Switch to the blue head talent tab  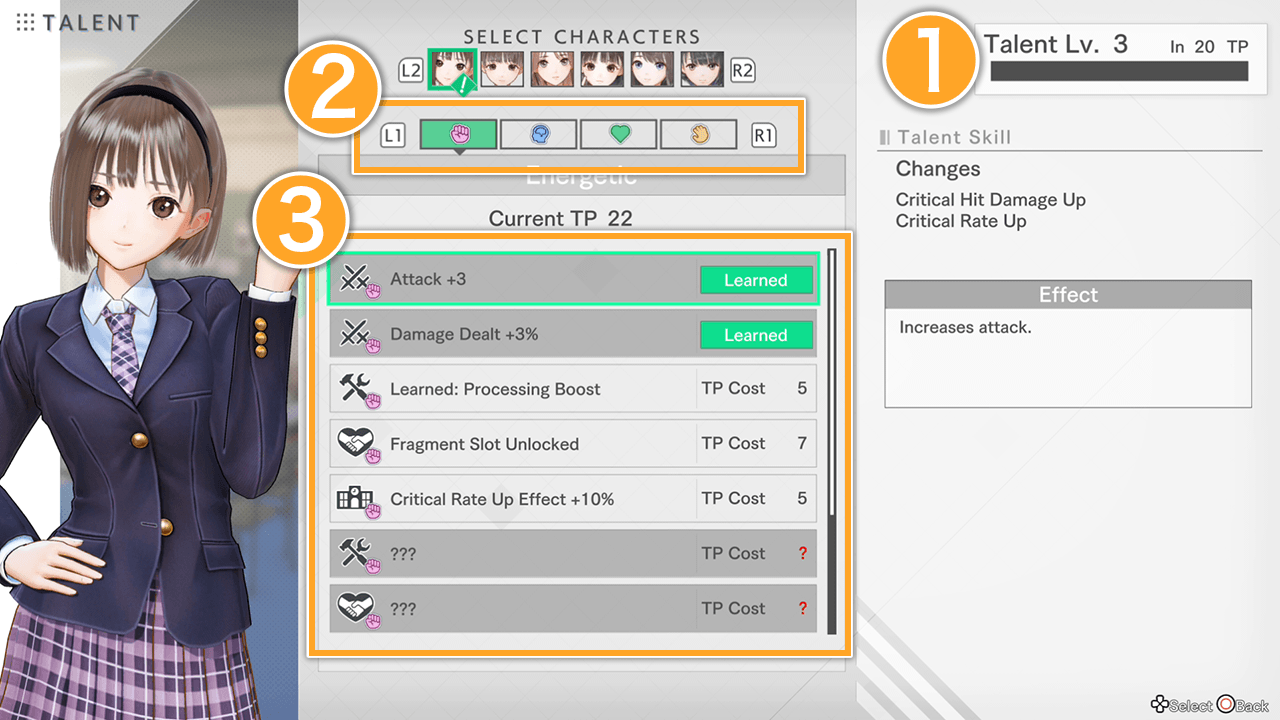pyautogui.click(x=538, y=134)
